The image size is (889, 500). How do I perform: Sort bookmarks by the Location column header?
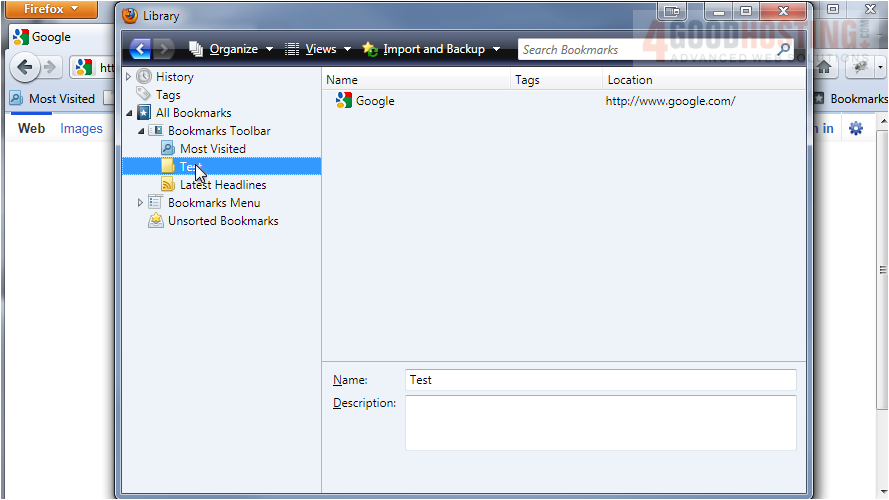700,80
